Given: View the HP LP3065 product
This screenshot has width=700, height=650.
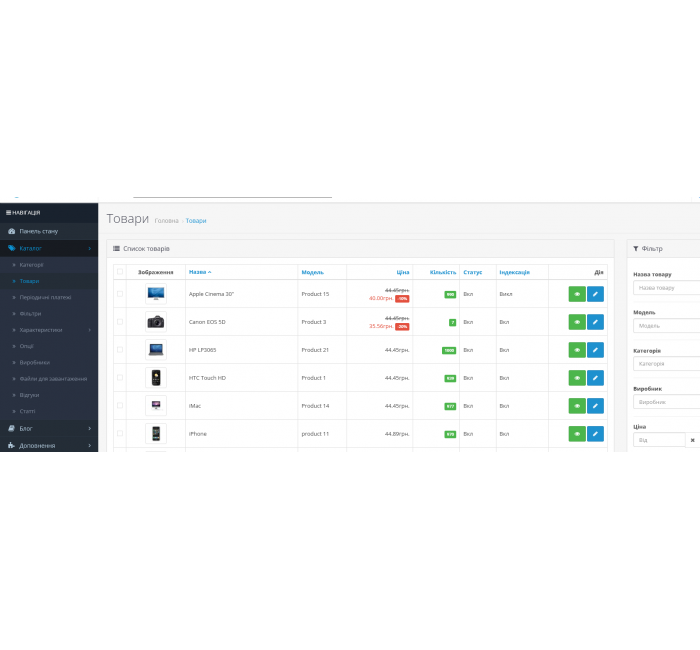Looking at the screenshot, I should (x=577, y=350).
